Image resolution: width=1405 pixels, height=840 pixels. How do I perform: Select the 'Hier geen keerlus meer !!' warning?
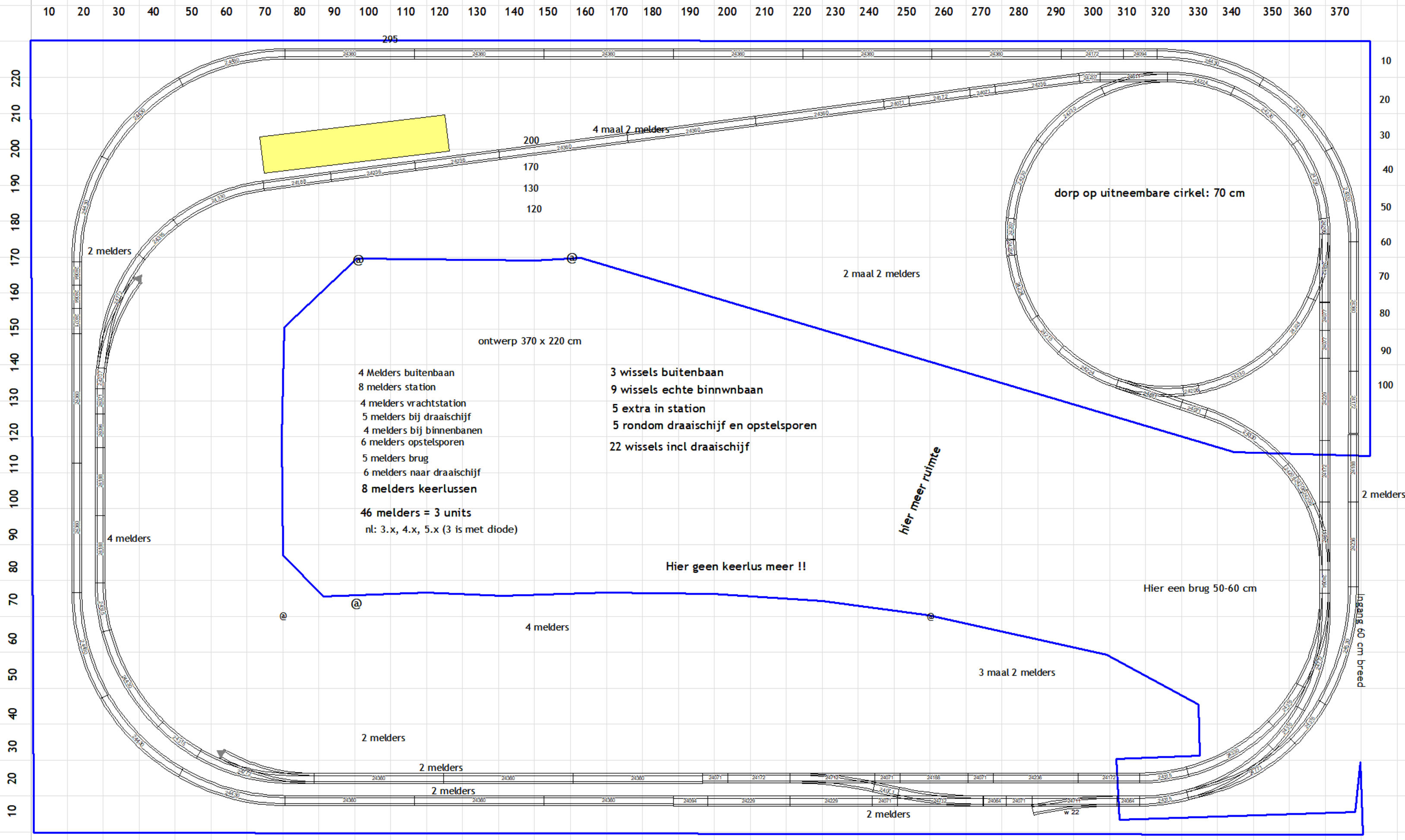click(736, 566)
